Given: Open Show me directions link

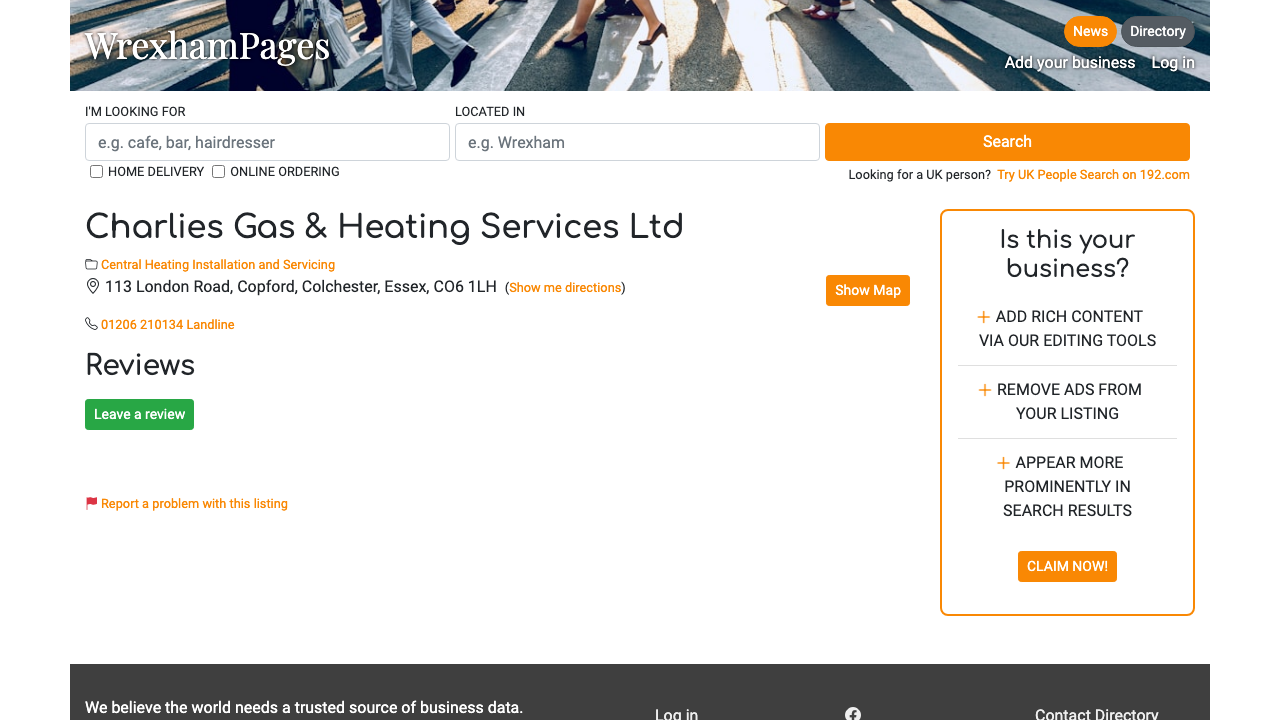Looking at the screenshot, I should (x=564, y=287).
